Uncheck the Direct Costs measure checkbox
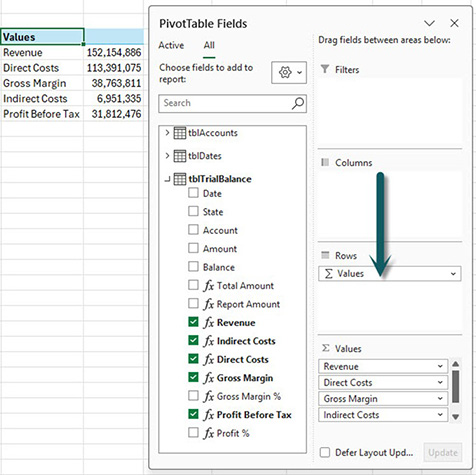The width and height of the screenshot is (476, 475). pos(193,359)
